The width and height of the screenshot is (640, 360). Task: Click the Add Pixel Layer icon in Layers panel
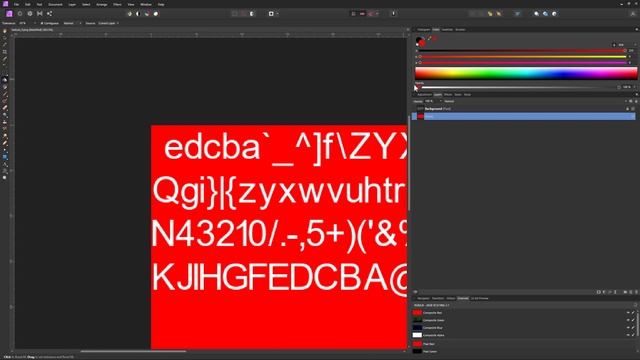pyautogui.click(x=631, y=292)
